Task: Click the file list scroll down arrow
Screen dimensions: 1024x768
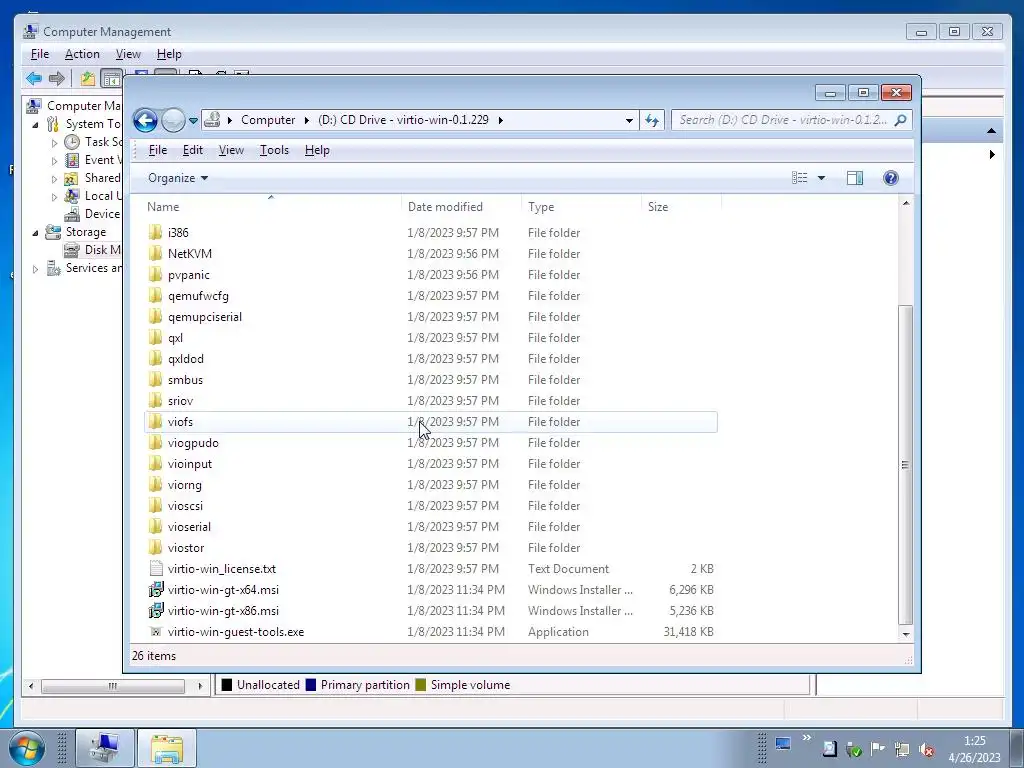Action: coord(905,634)
